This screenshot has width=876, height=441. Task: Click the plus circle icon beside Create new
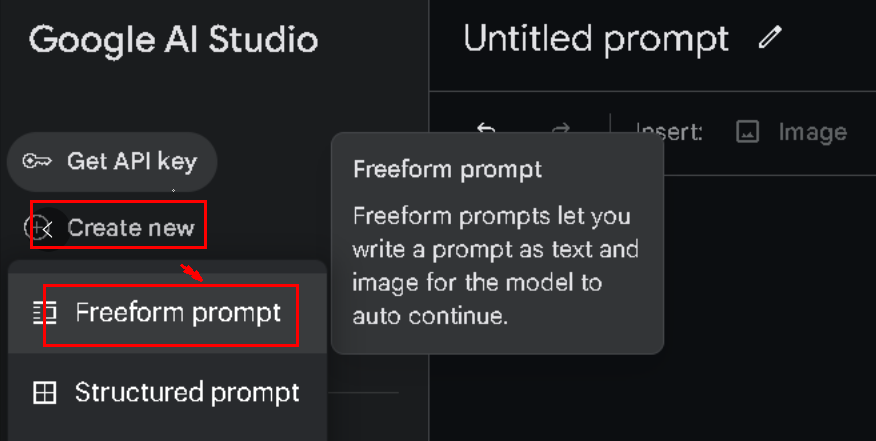pos(35,227)
